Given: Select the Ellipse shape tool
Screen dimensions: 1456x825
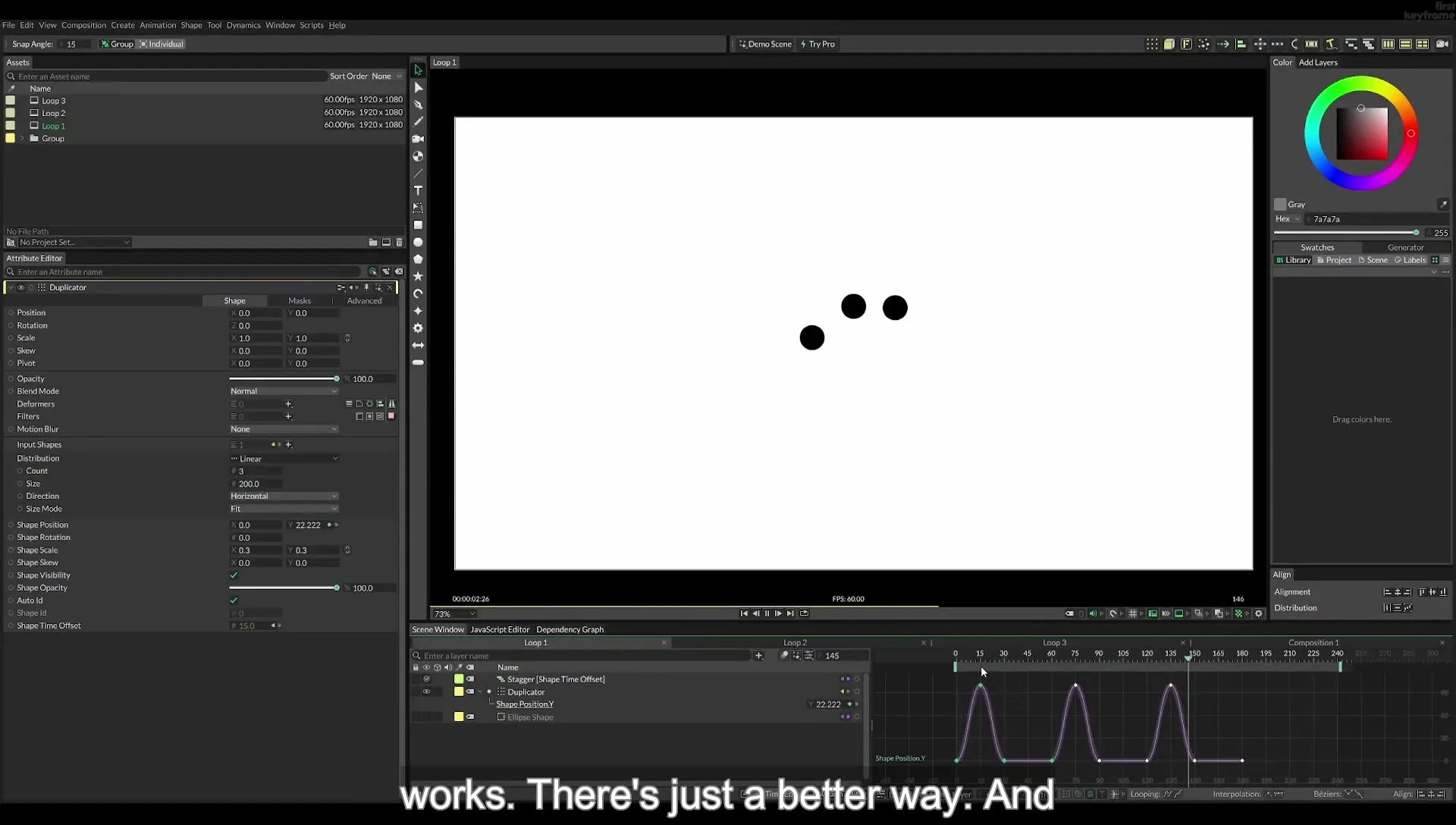Looking at the screenshot, I should (418, 243).
